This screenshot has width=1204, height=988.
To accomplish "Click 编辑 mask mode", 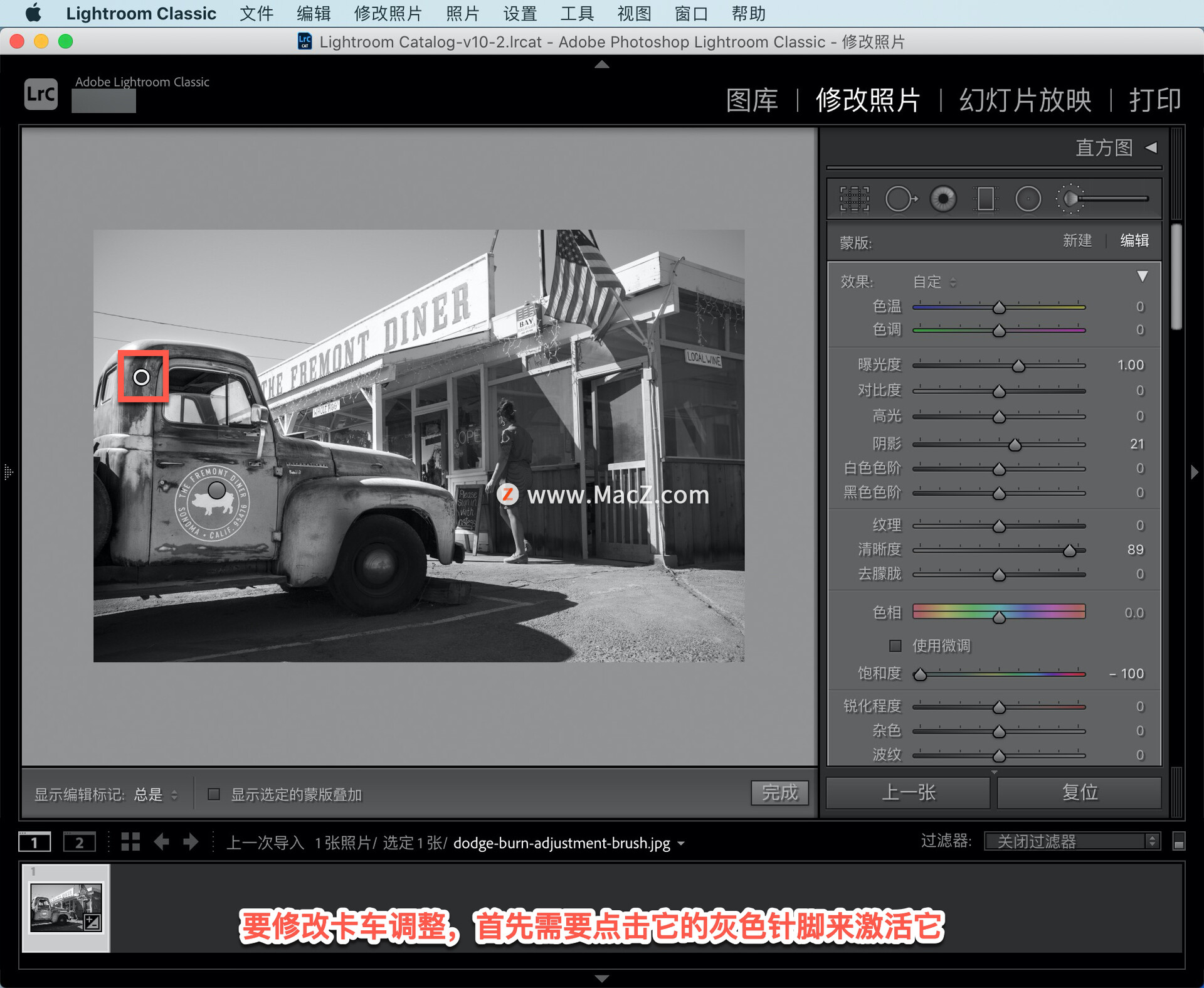I will pyautogui.click(x=1134, y=241).
